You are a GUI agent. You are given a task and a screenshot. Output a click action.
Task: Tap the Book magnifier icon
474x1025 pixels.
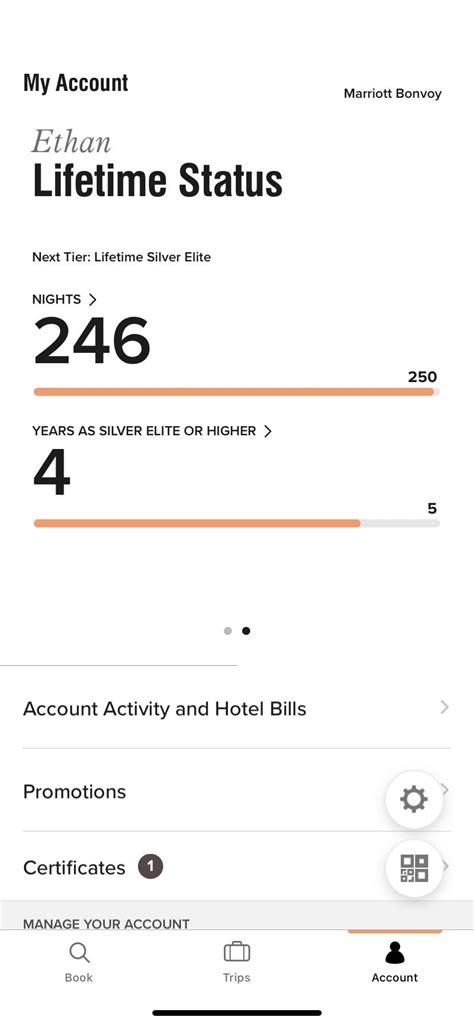79,952
